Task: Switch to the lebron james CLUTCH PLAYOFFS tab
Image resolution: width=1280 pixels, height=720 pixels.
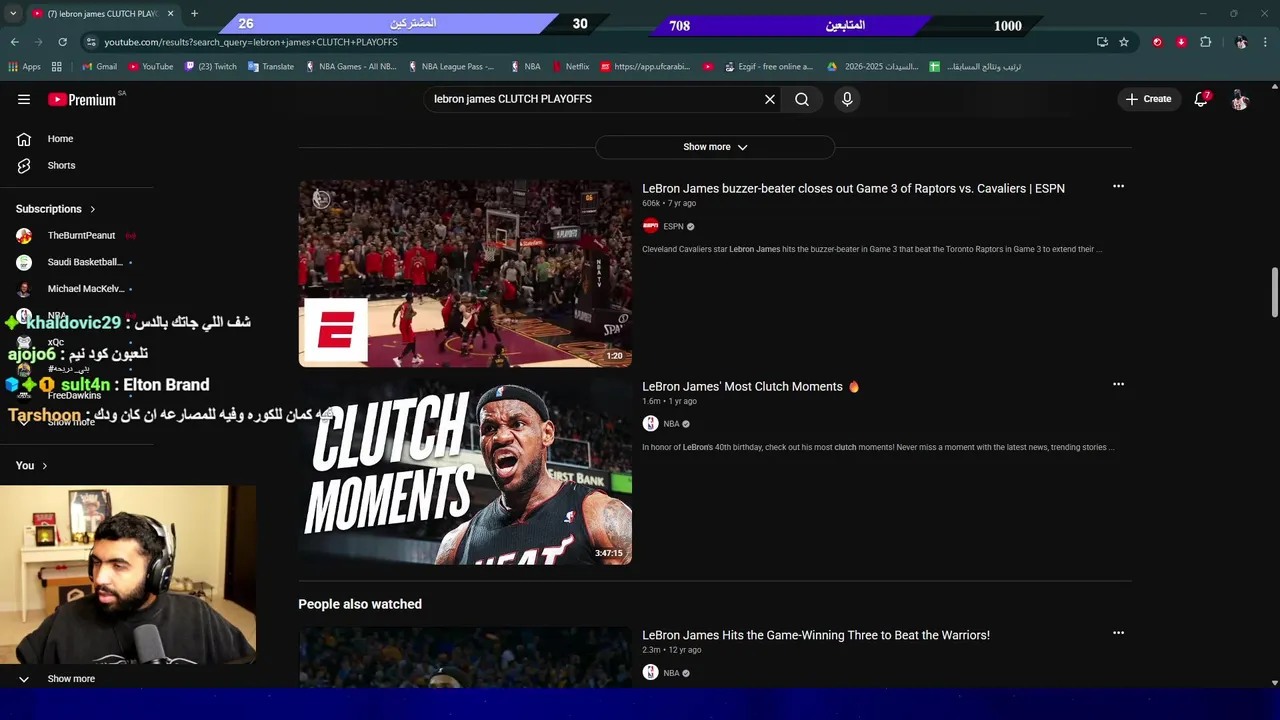Action: pyautogui.click(x=103, y=14)
